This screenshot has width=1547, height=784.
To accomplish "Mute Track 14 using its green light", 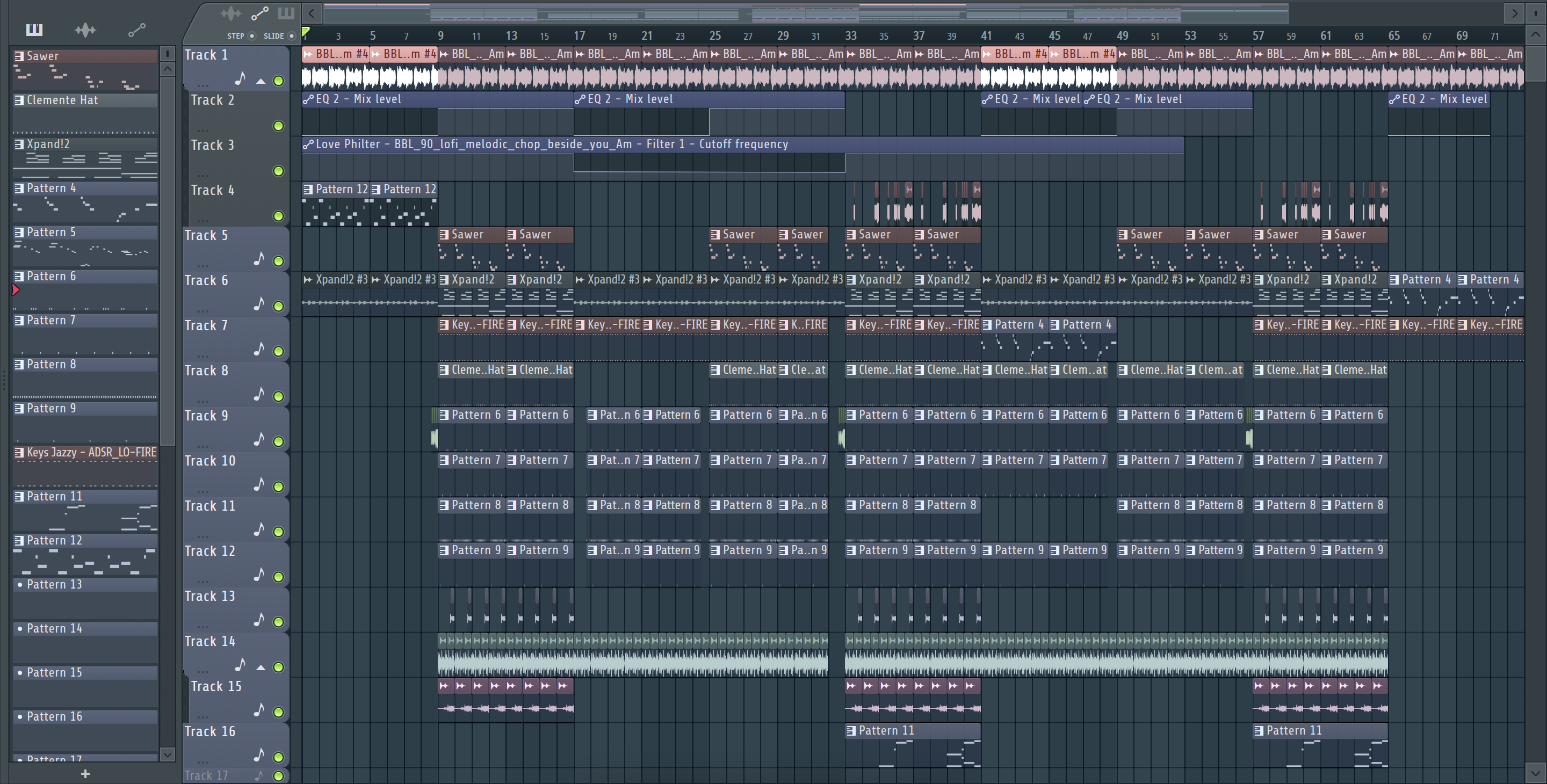I will pyautogui.click(x=278, y=667).
